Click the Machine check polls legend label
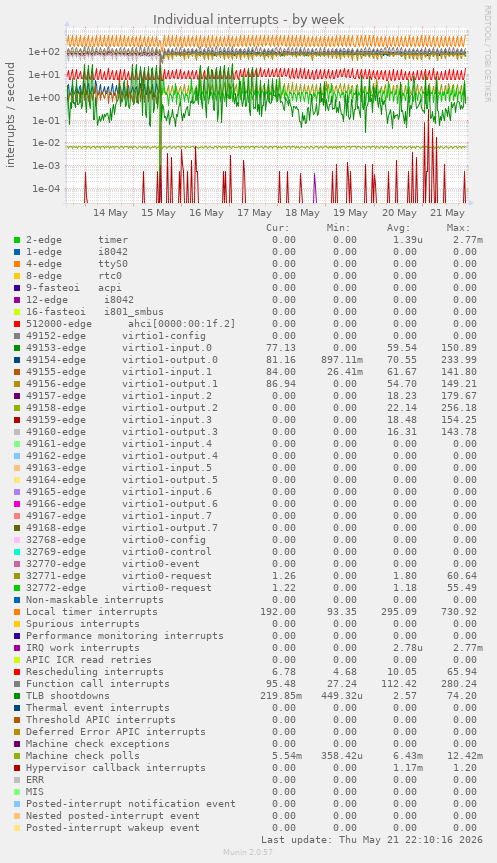Screen dimensions: 497x863 [x=83, y=756]
